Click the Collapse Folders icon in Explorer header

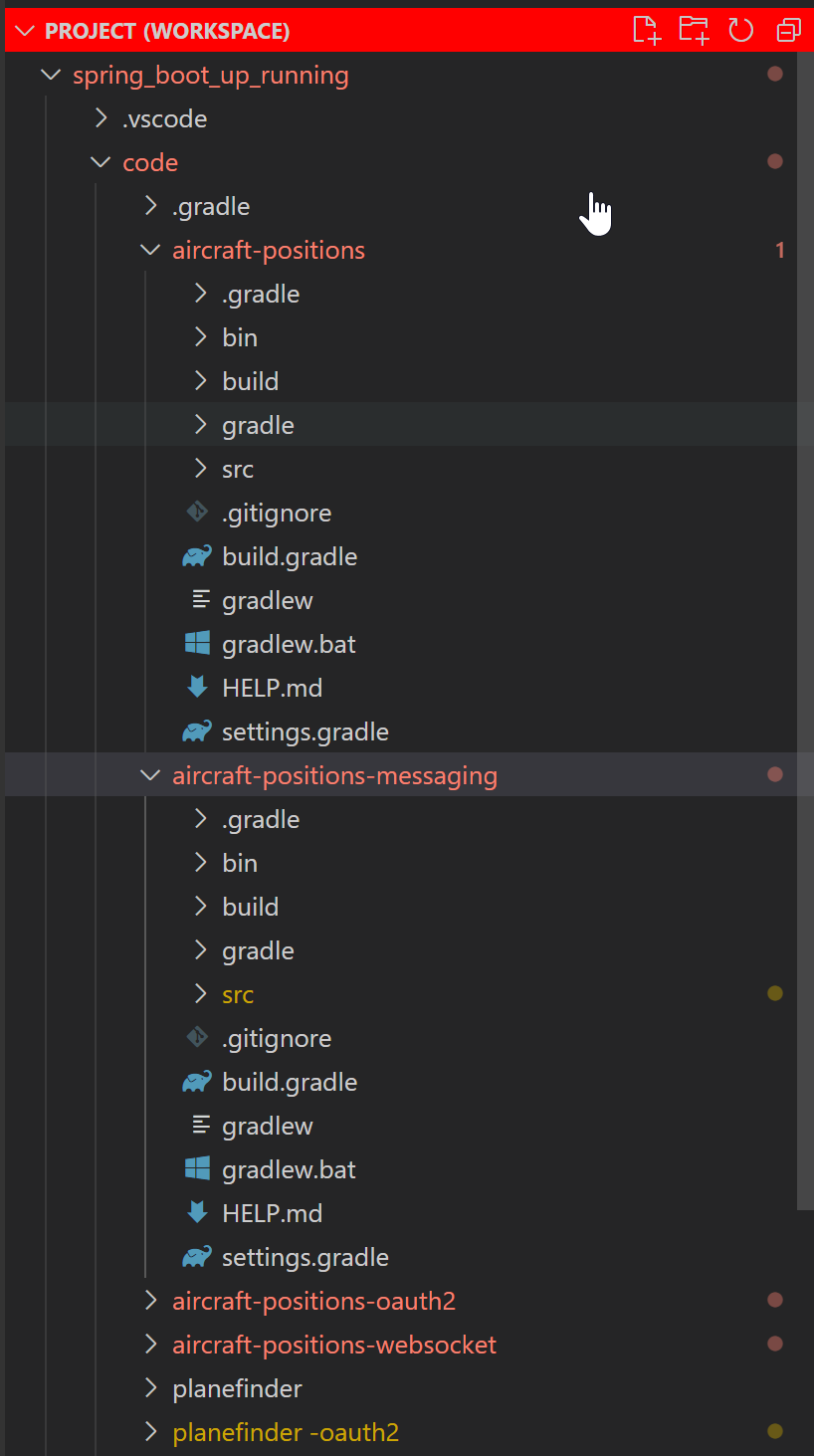[788, 30]
